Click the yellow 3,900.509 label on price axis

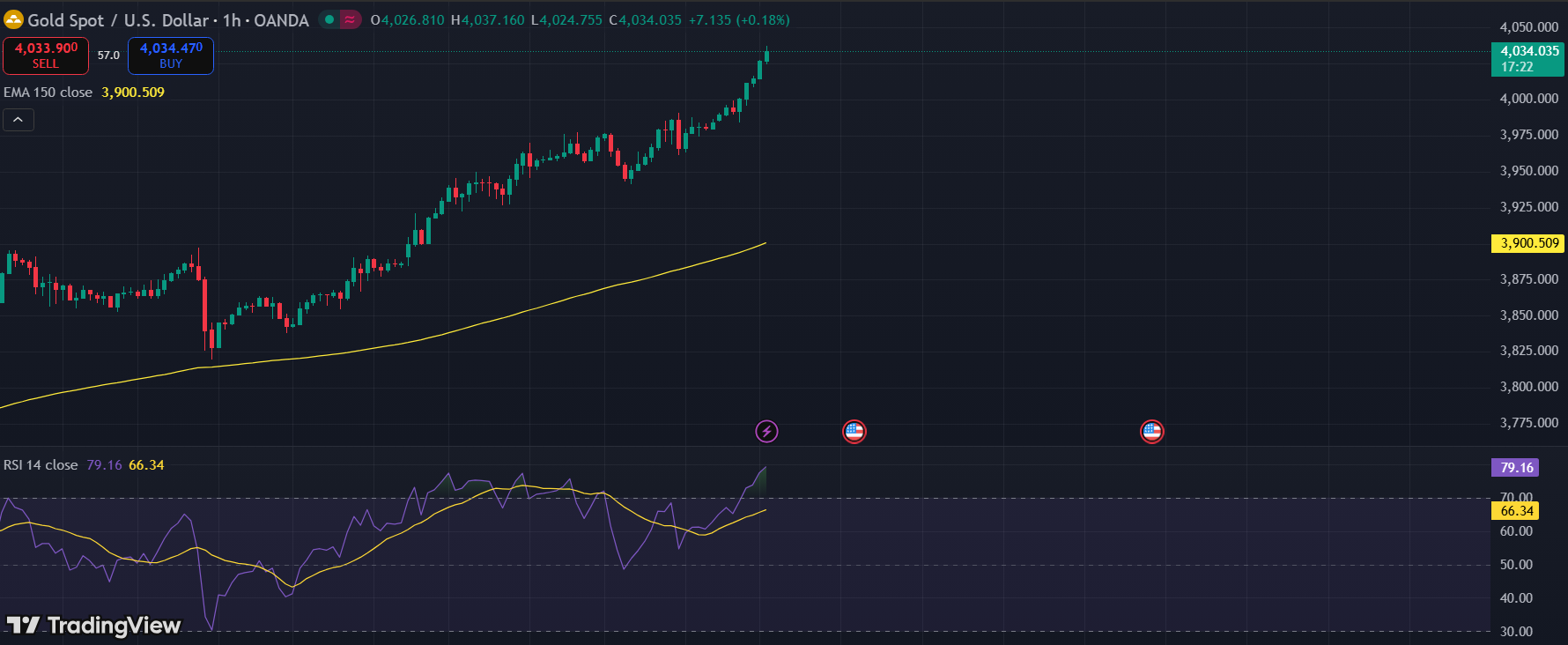click(x=1528, y=243)
